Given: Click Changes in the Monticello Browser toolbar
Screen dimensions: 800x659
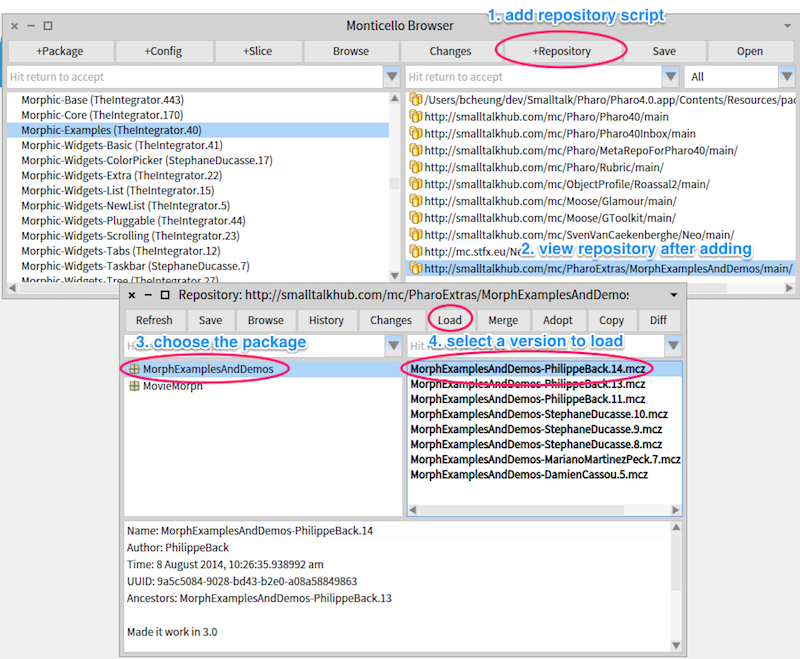Looking at the screenshot, I should pyautogui.click(x=450, y=51).
